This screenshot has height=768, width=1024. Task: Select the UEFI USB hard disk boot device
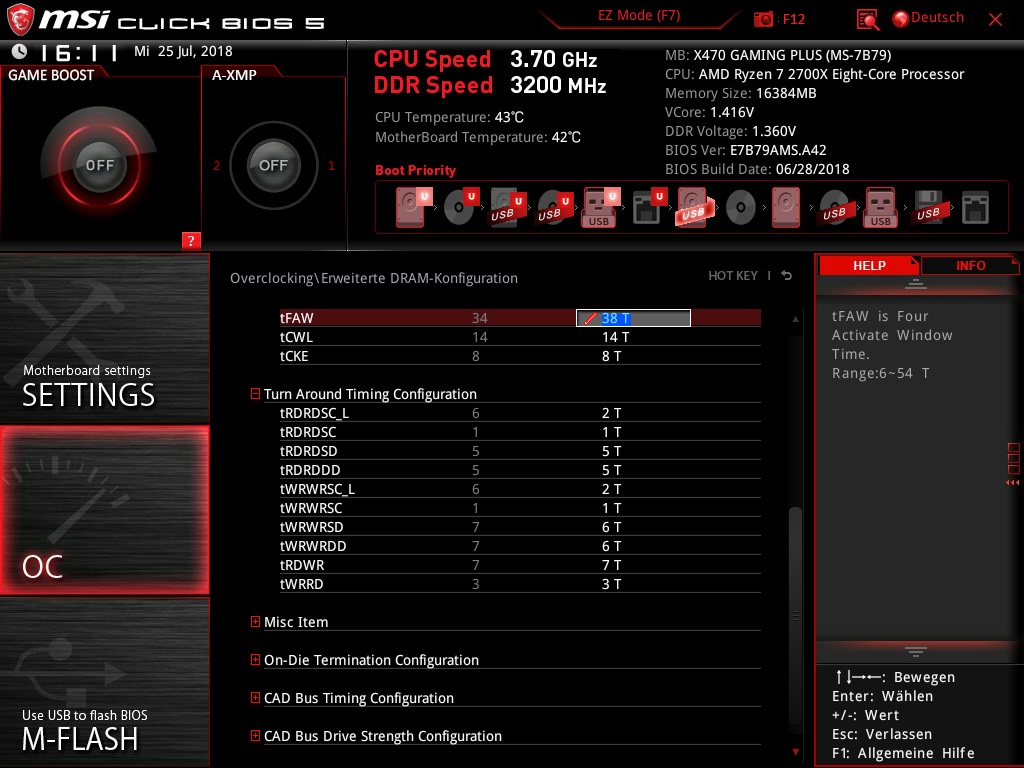pyautogui.click(x=507, y=207)
